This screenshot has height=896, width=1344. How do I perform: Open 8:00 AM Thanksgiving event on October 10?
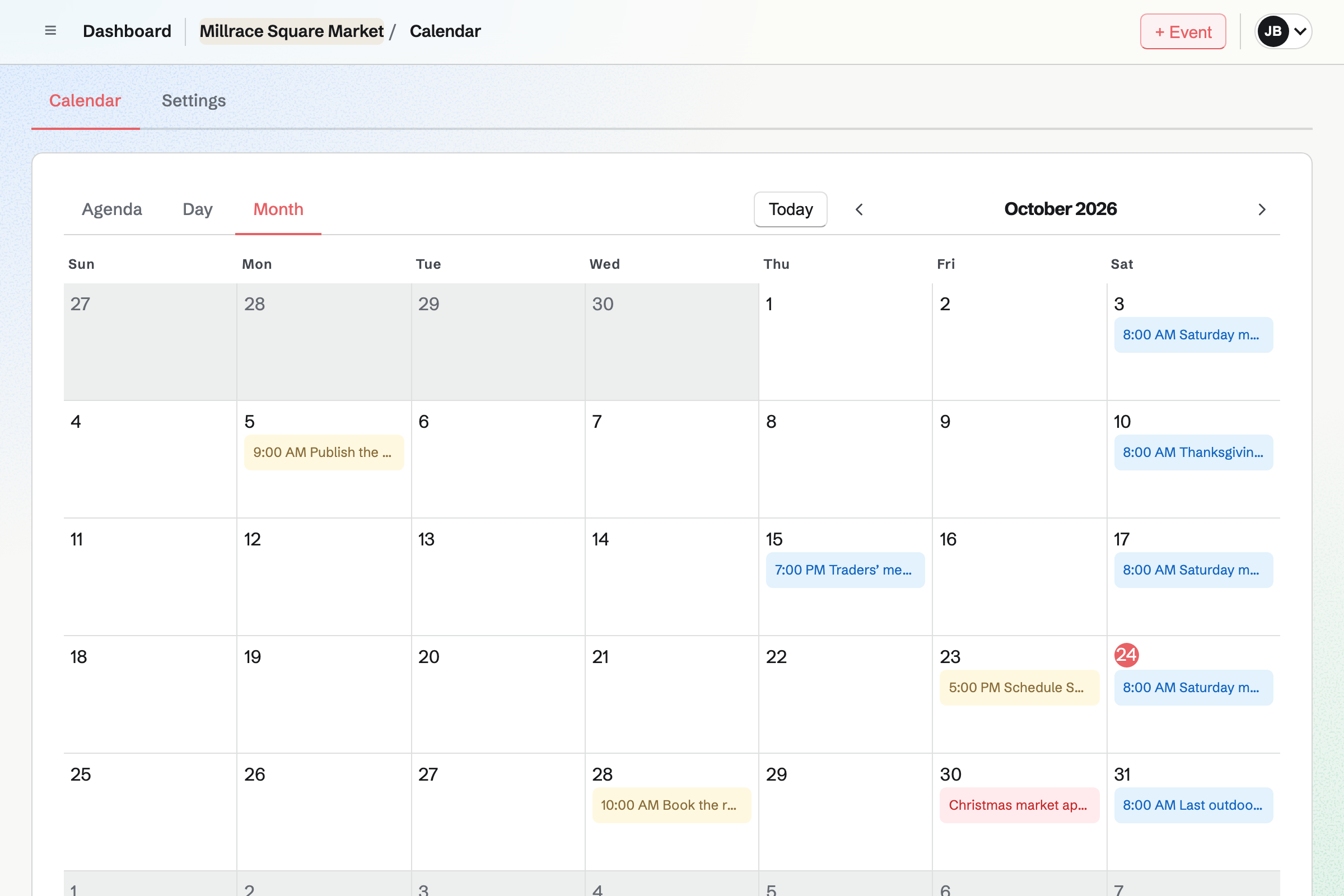tap(1193, 452)
